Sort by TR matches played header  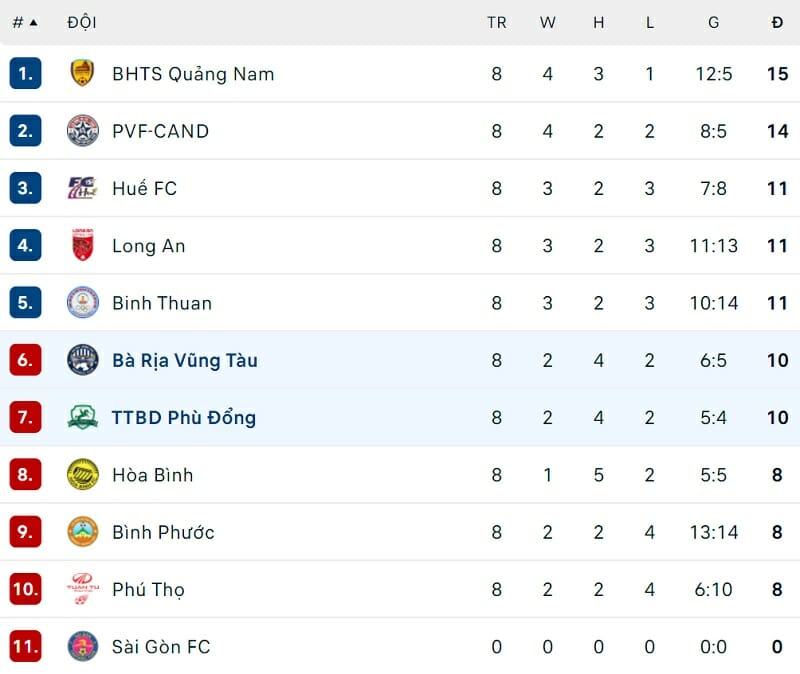pos(497,22)
